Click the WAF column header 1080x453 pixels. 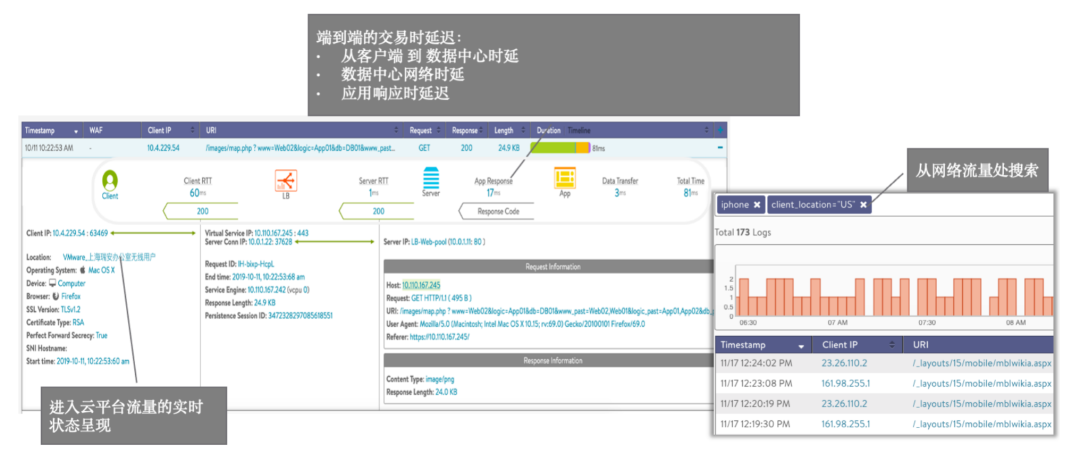(95, 129)
